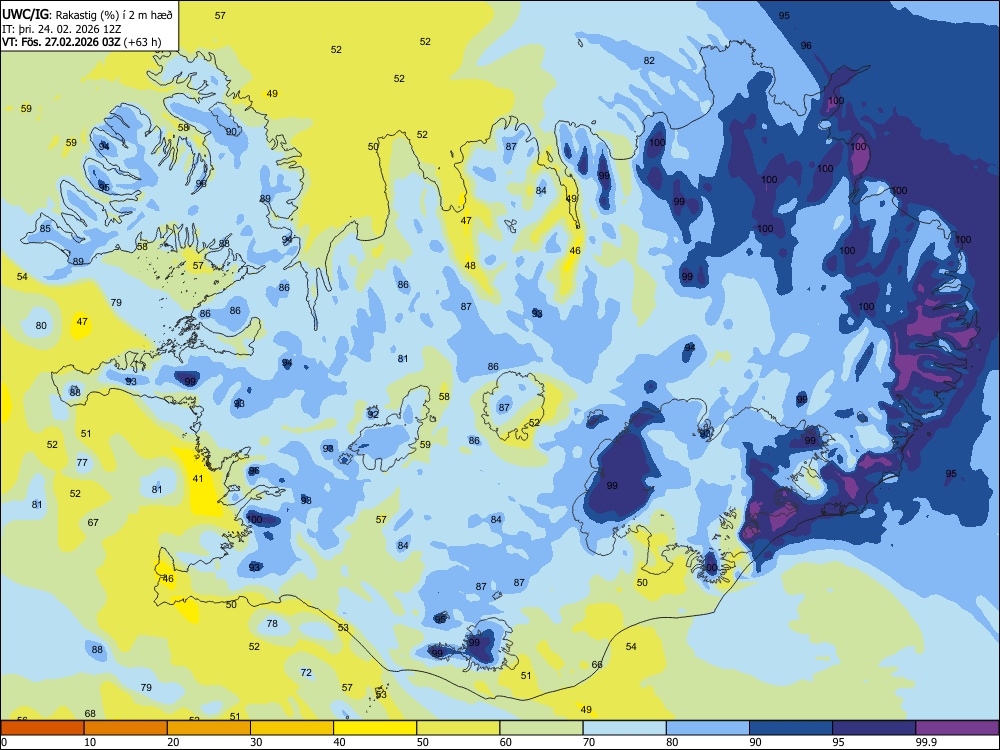Click the '72' humidity value on the map
The width and height of the screenshot is (1000, 750).
coord(306,672)
